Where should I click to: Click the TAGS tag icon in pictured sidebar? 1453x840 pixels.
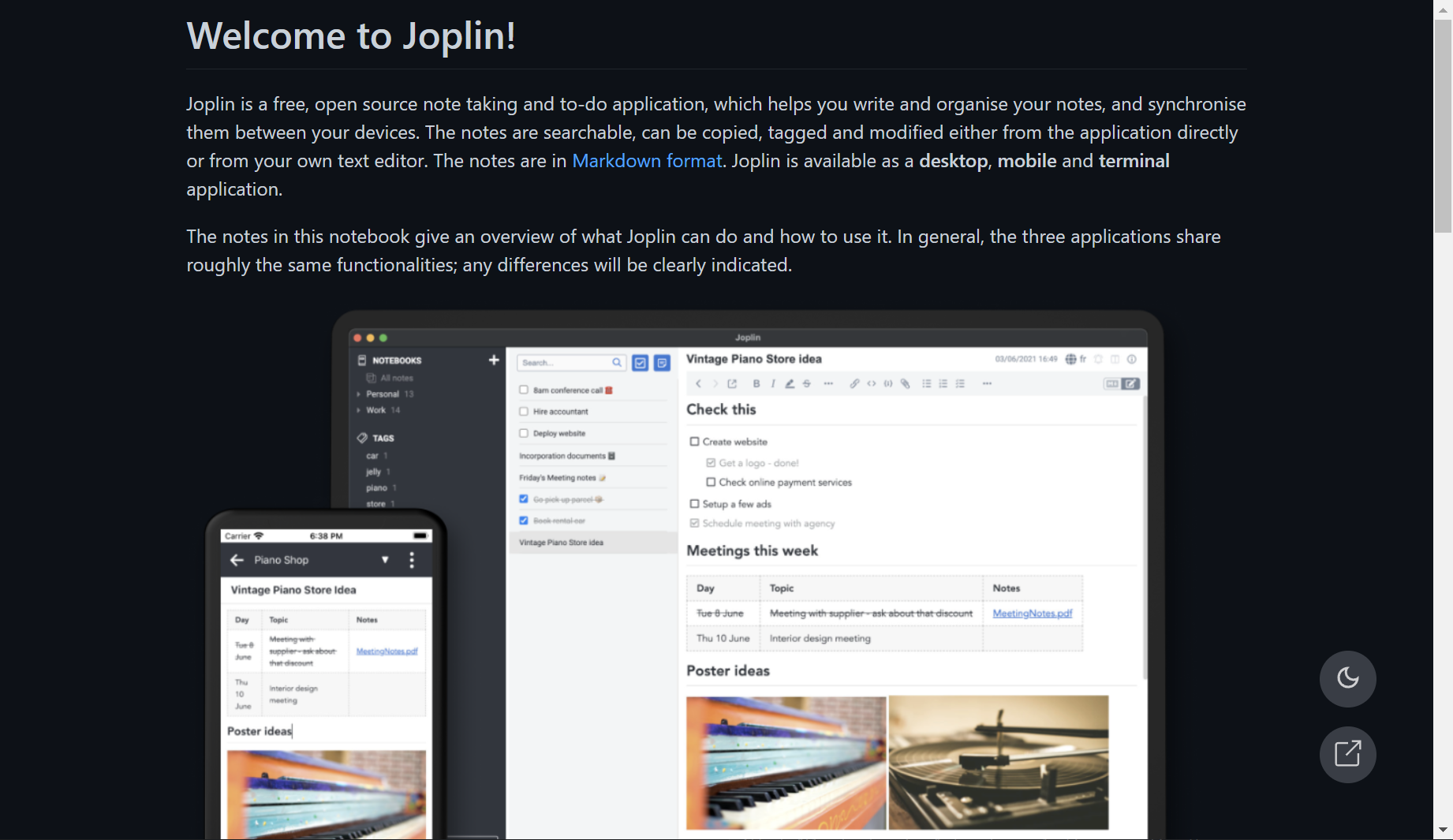(362, 438)
